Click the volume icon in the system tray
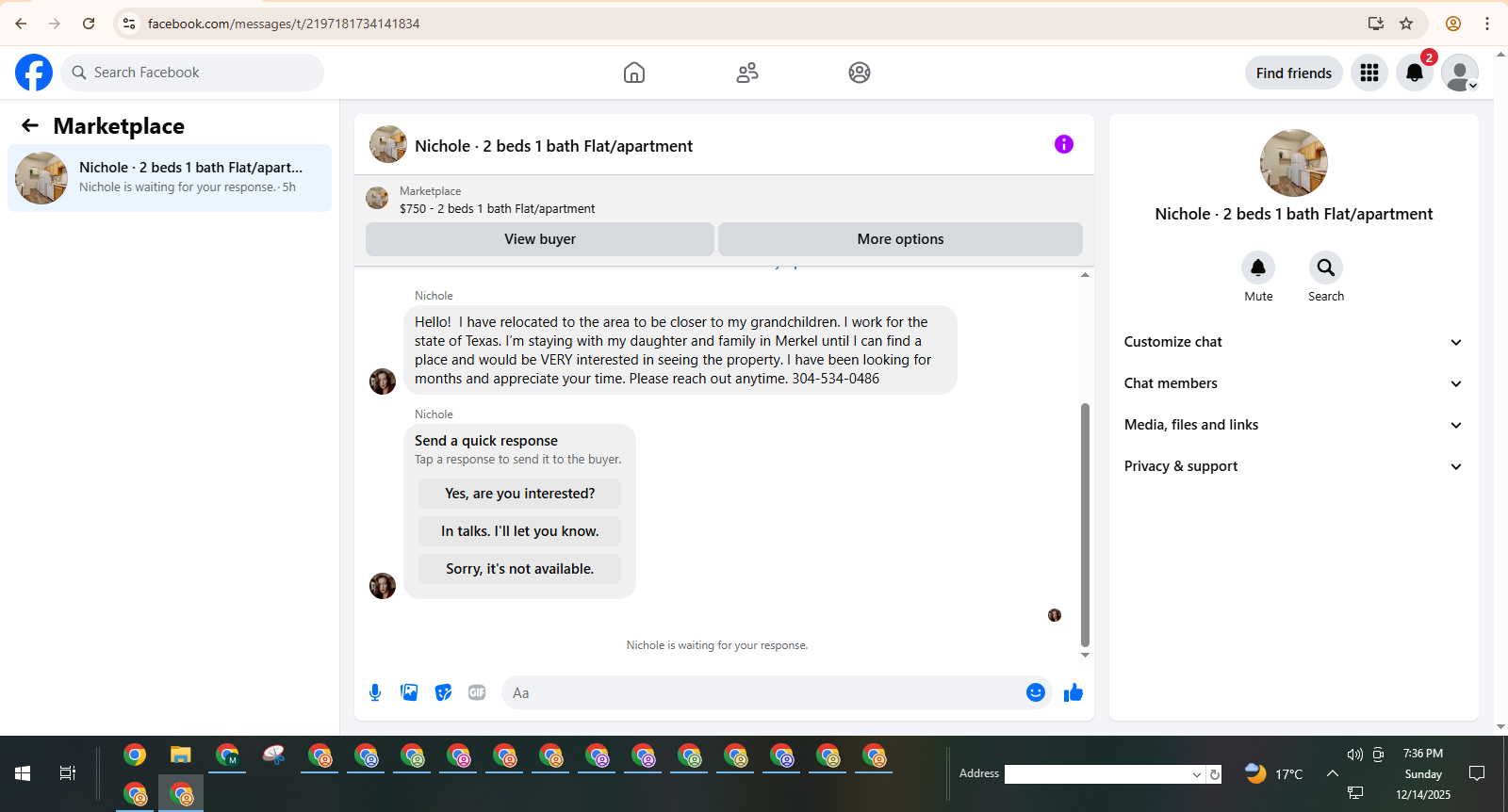Viewport: 1508px width, 812px height. tap(1355, 755)
